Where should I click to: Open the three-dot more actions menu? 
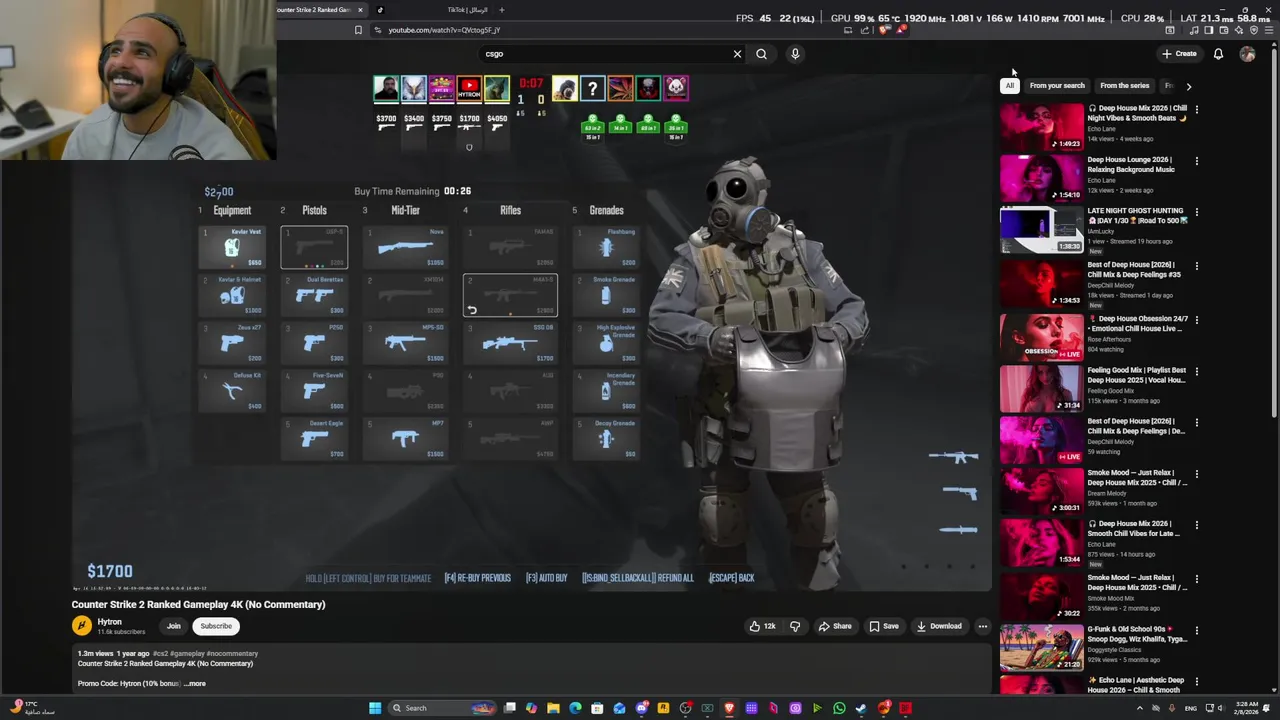982,626
